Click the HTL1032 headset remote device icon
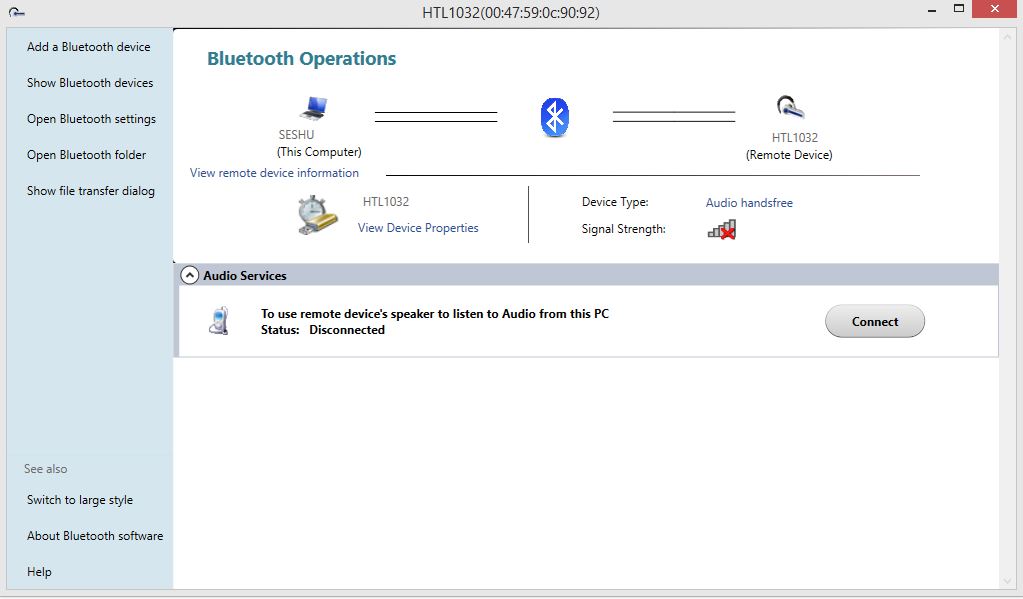The image size is (1023, 599). tap(790, 108)
